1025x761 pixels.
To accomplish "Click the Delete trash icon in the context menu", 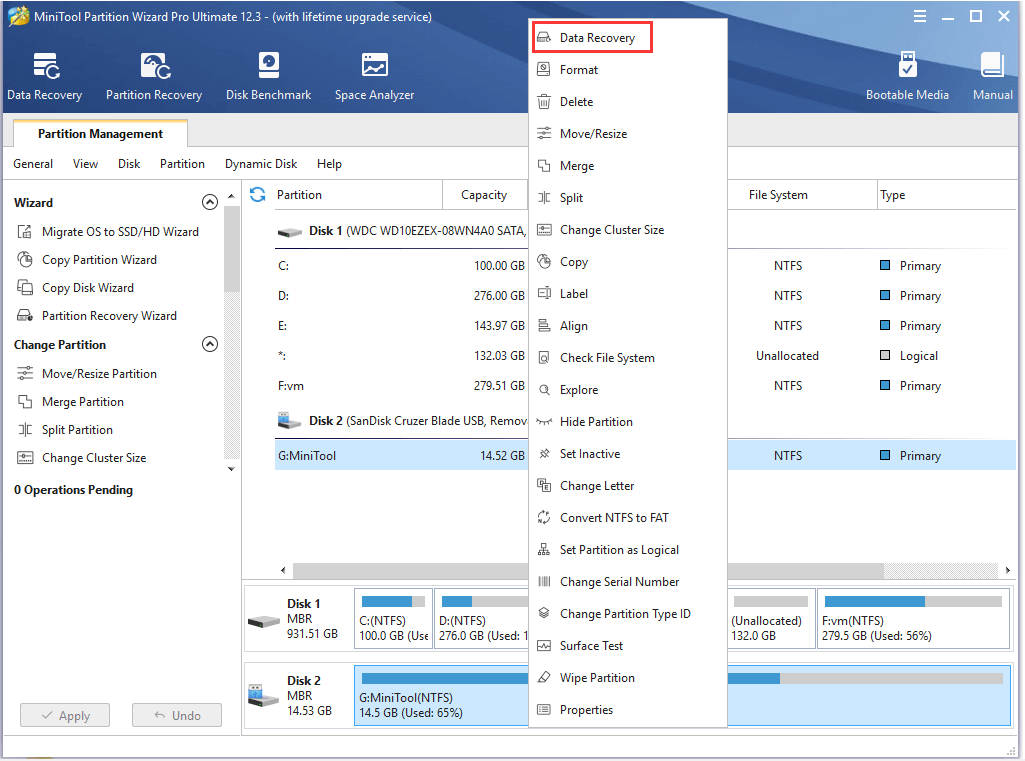I will click(544, 101).
